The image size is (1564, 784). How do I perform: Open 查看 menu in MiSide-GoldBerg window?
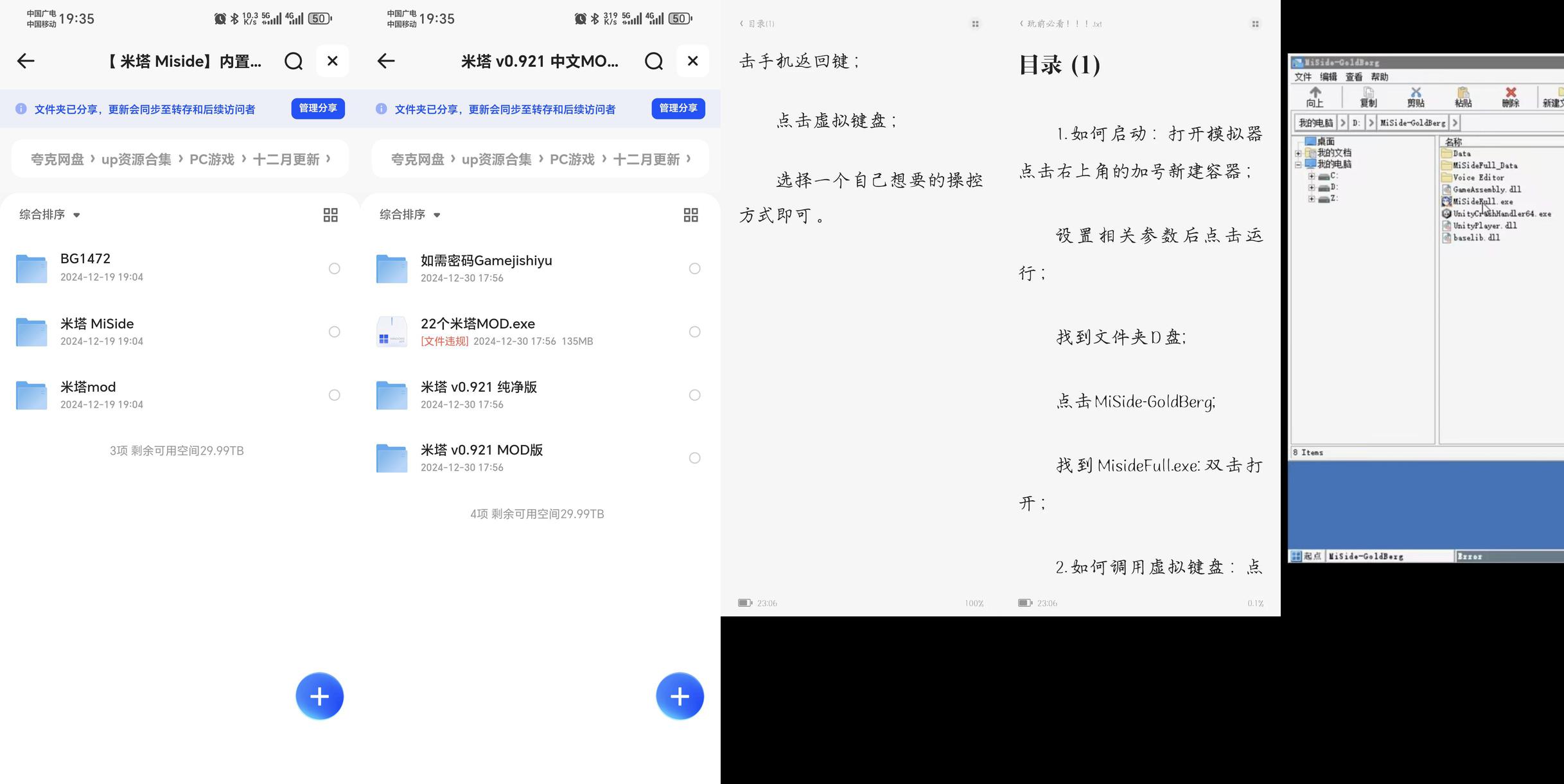(1354, 77)
